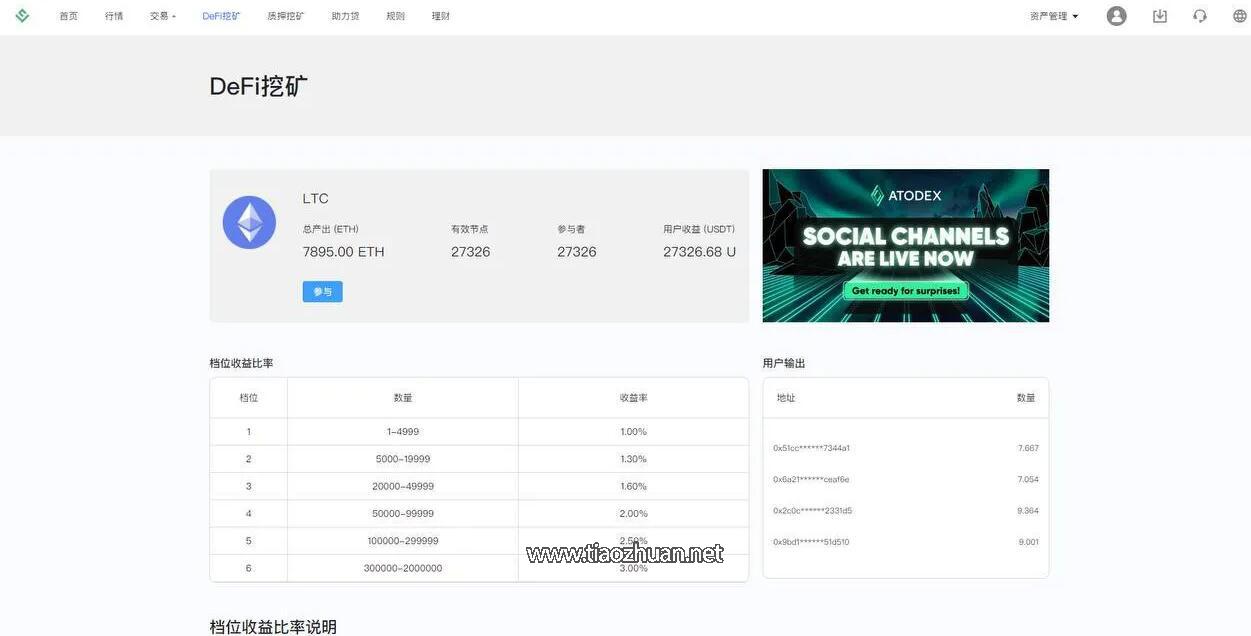Screen dimensions: 1251x636
Task: Go to 首页 in navigation
Action: point(68,16)
